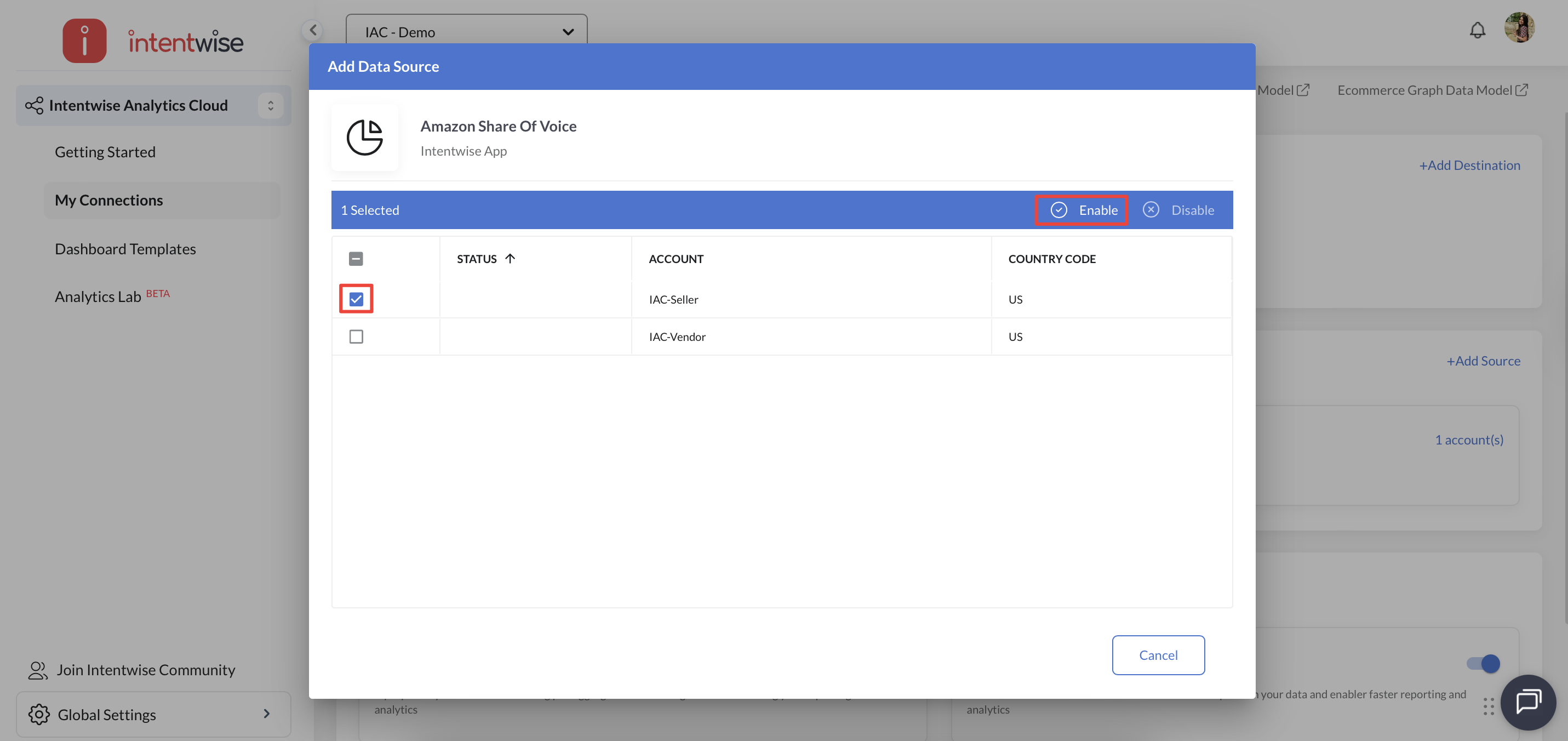This screenshot has width=1568, height=741.
Task: Click the Intentwise logo icon
Action: click(x=84, y=41)
